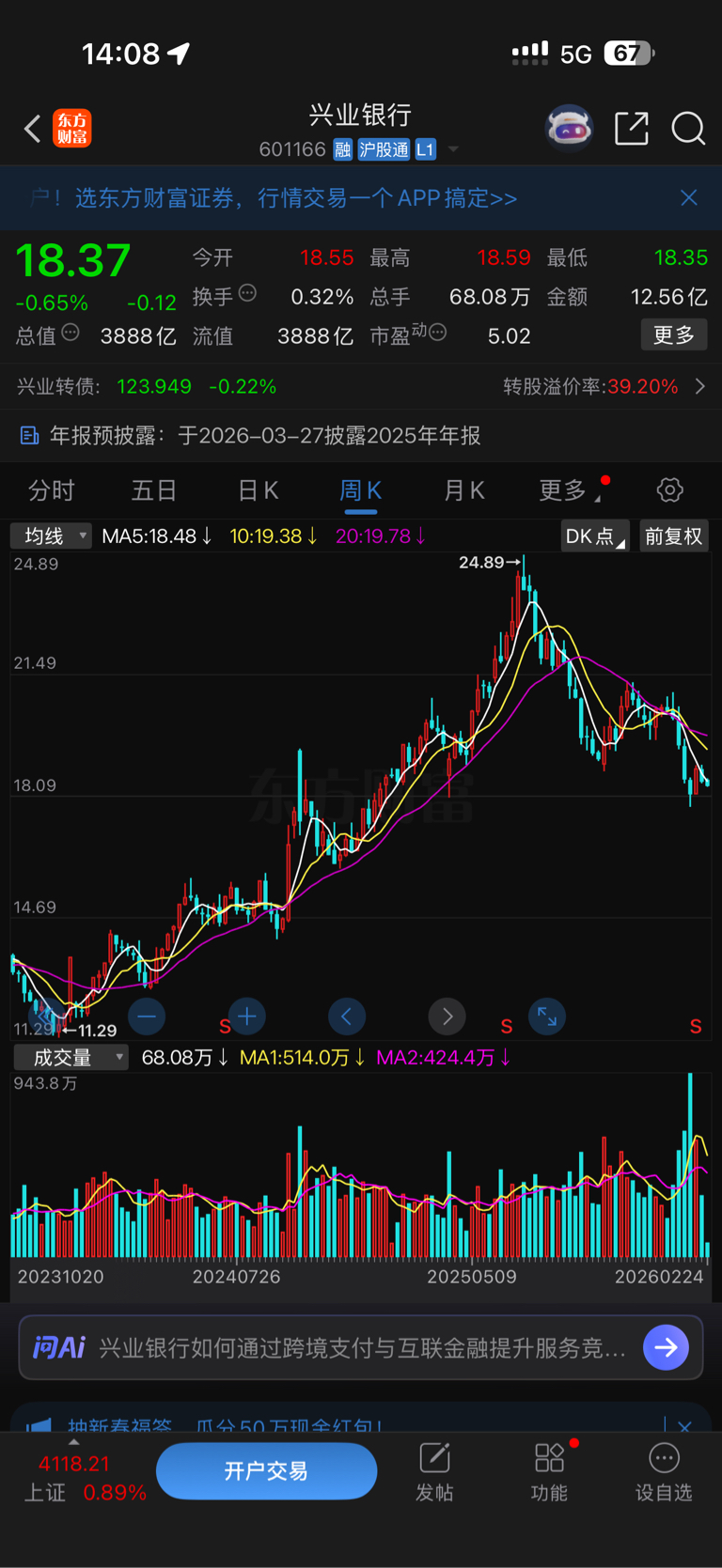722x1568 pixels.
Task: Open the robot AI assistant avatar
Action: (x=570, y=129)
